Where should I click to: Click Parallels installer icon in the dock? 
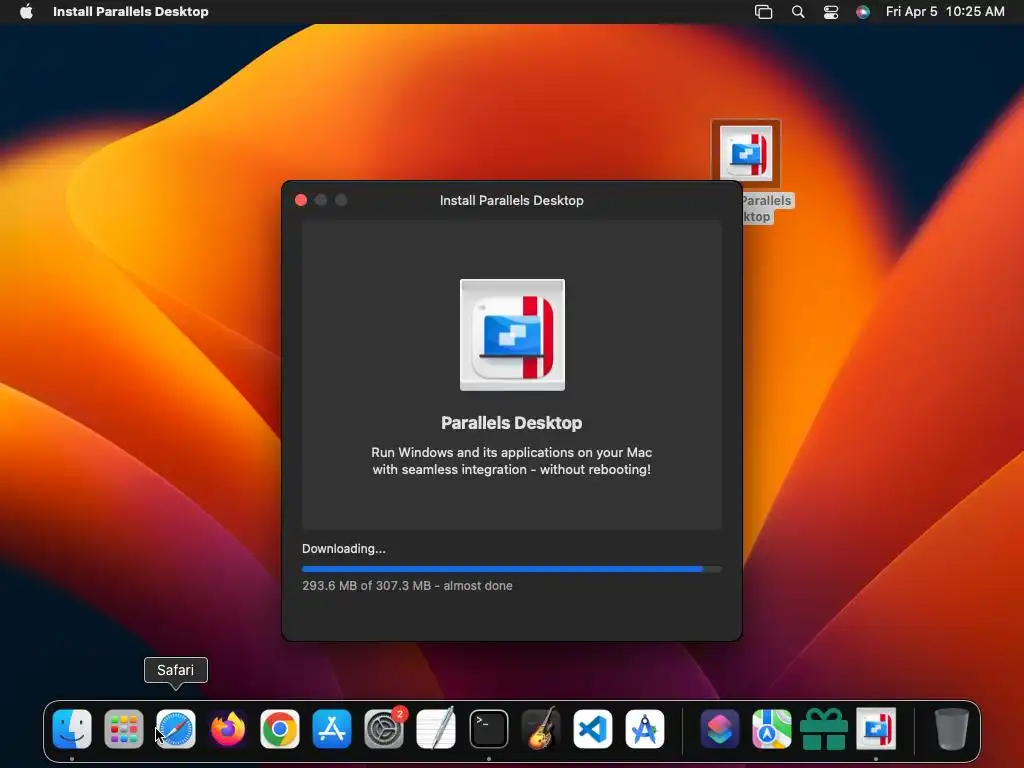click(876, 728)
